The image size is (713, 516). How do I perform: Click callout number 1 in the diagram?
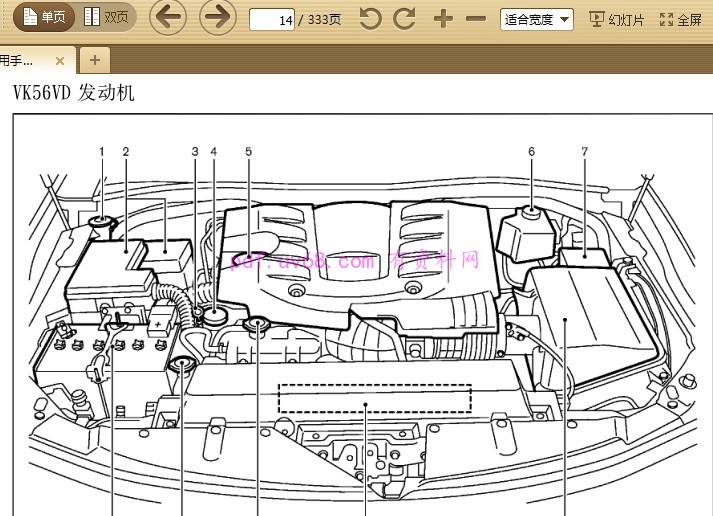[x=101, y=151]
